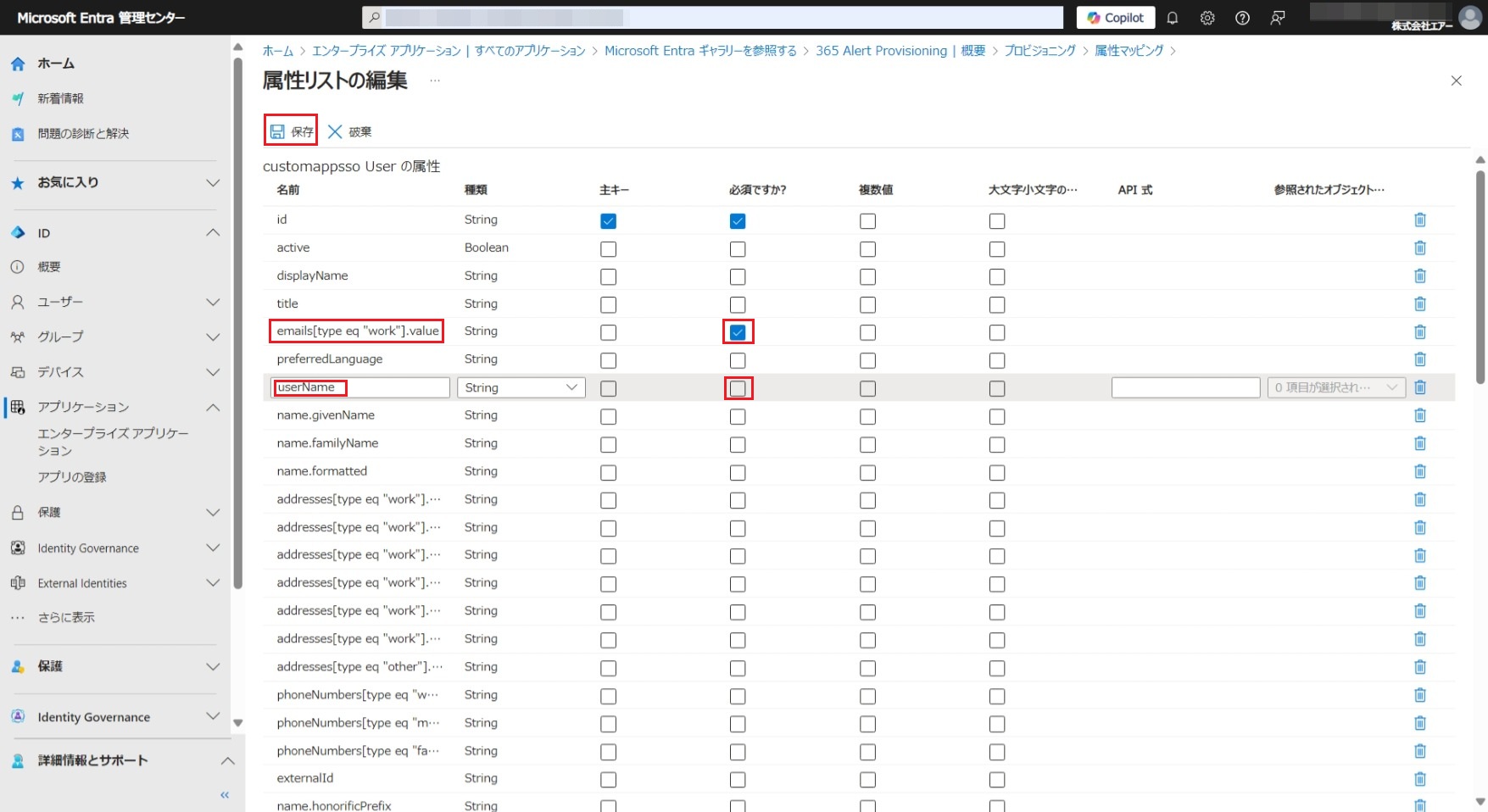Click the save (保存) disk icon

(x=277, y=131)
